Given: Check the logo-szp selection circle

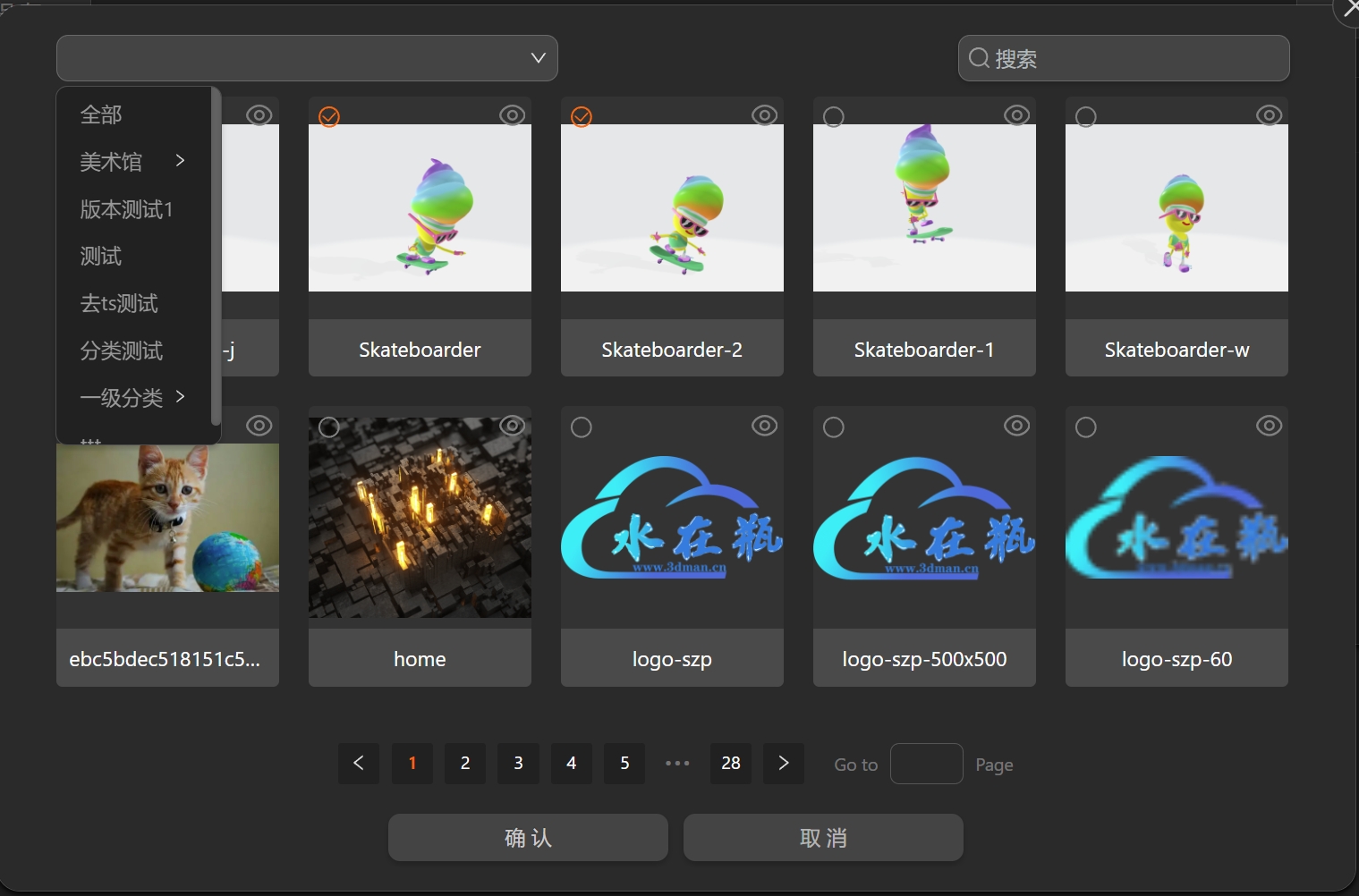Looking at the screenshot, I should pyautogui.click(x=582, y=427).
